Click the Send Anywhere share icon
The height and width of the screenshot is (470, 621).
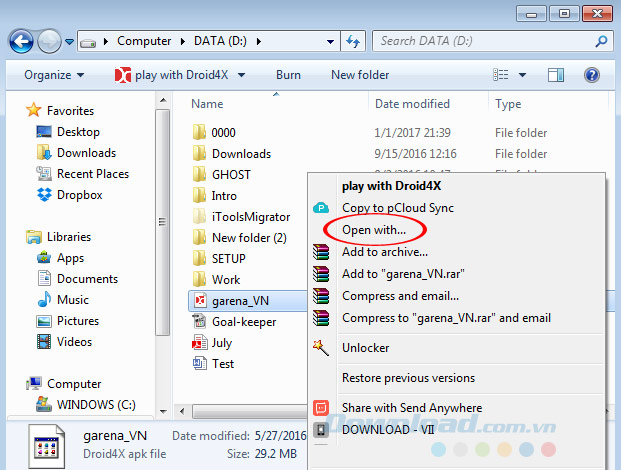(x=321, y=408)
